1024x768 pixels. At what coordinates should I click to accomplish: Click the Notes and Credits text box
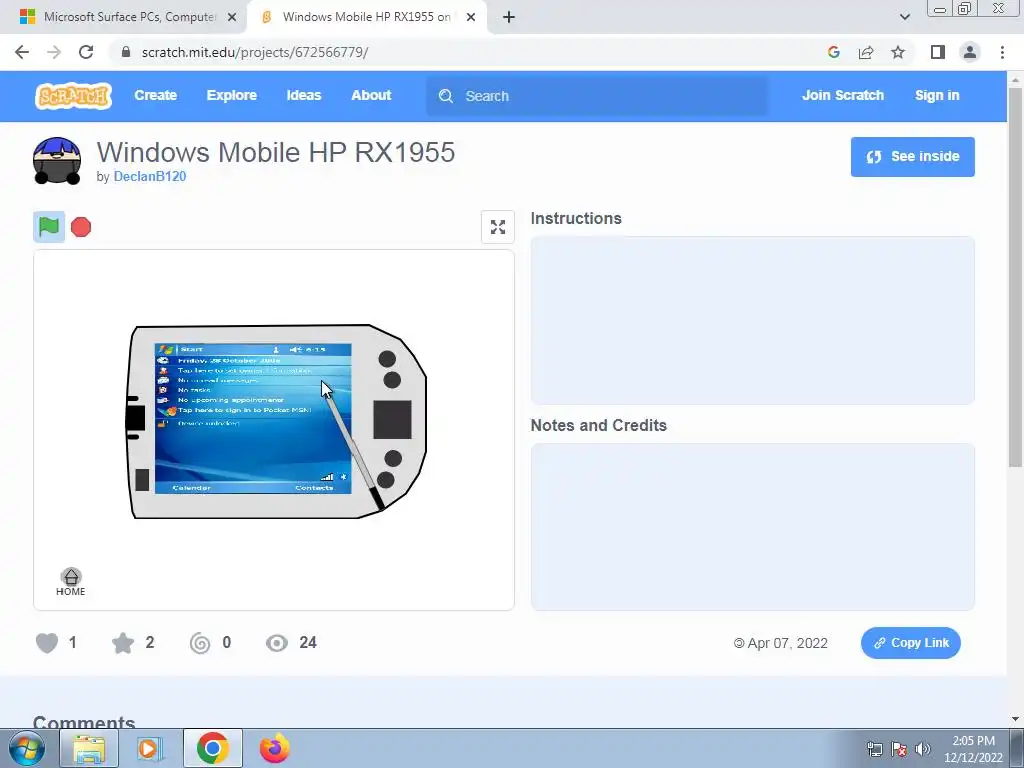(x=752, y=527)
